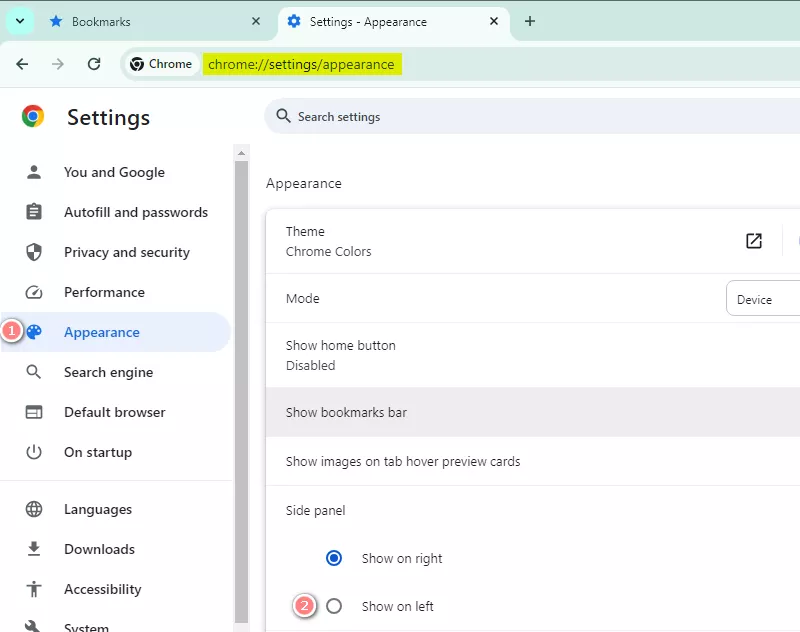Click the star icon on Bookmarks tab
800x632 pixels.
point(56,21)
